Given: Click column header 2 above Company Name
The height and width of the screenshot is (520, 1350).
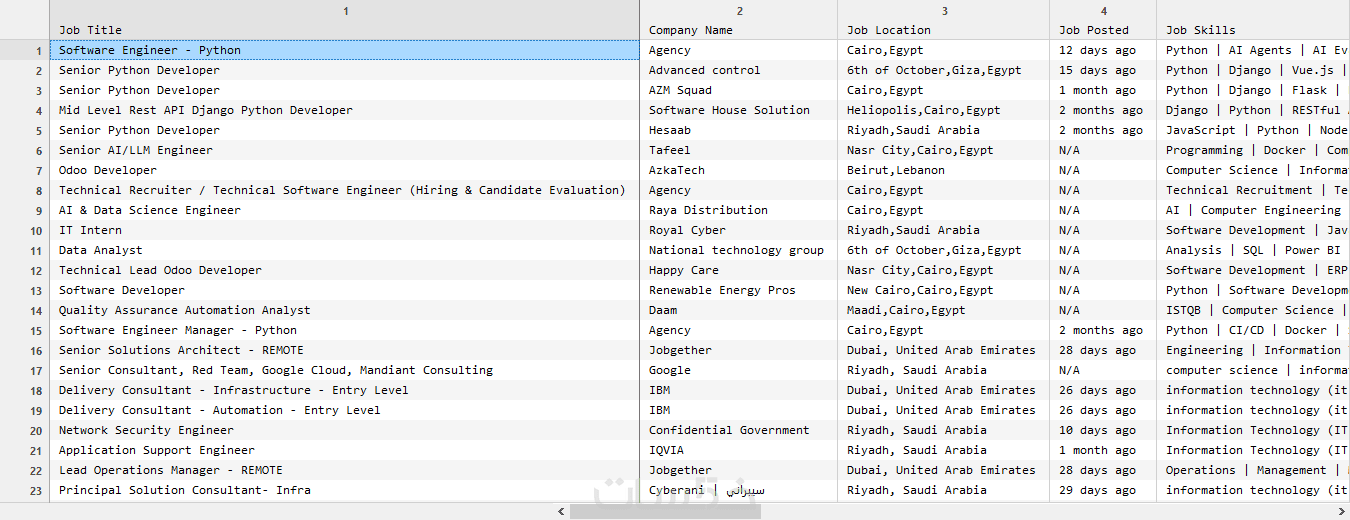Looking at the screenshot, I should (739, 11).
